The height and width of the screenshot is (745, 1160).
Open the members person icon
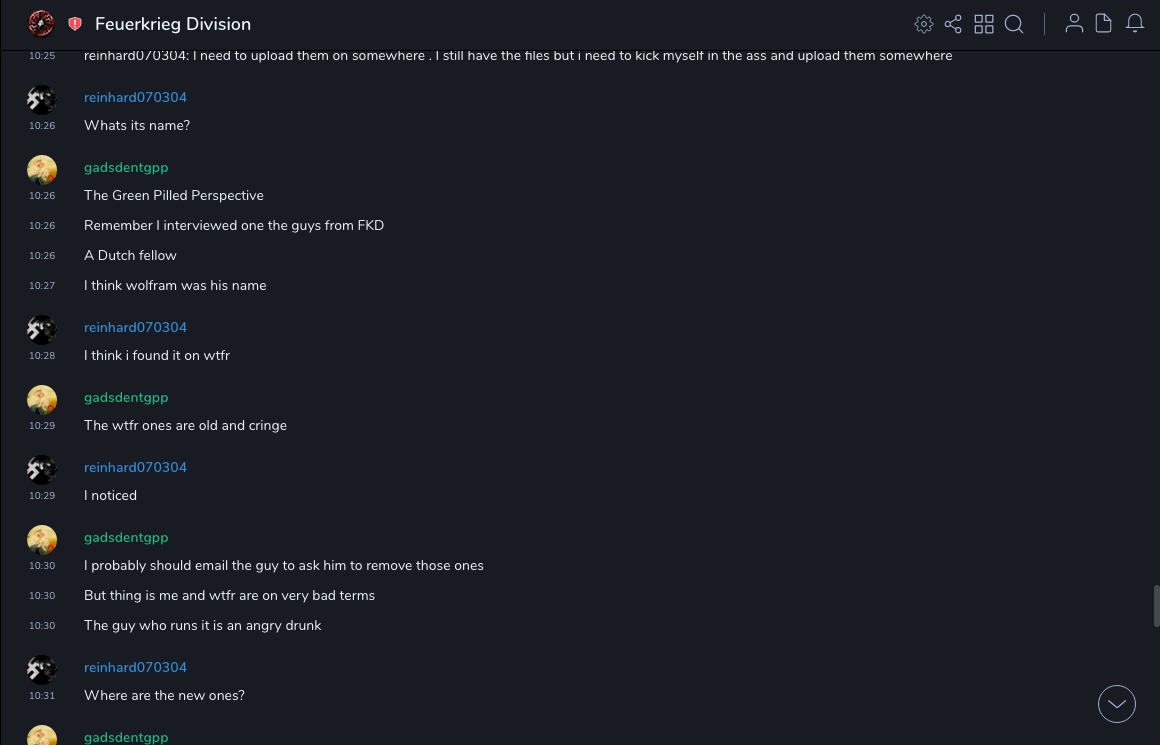tap(1074, 24)
